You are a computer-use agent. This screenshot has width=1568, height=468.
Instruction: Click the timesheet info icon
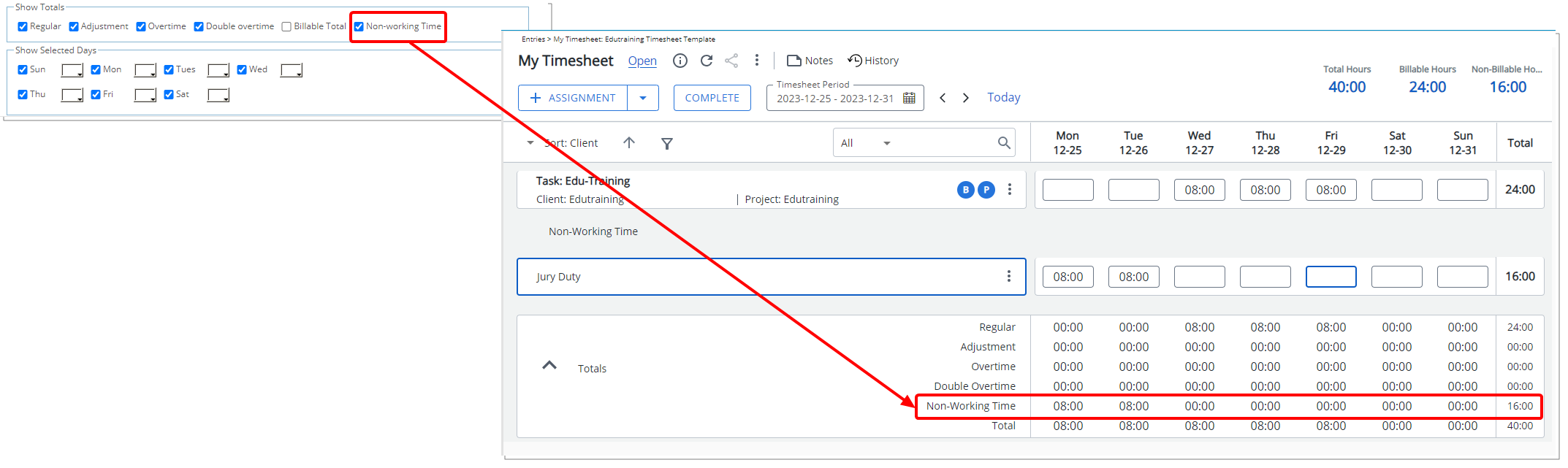(680, 61)
